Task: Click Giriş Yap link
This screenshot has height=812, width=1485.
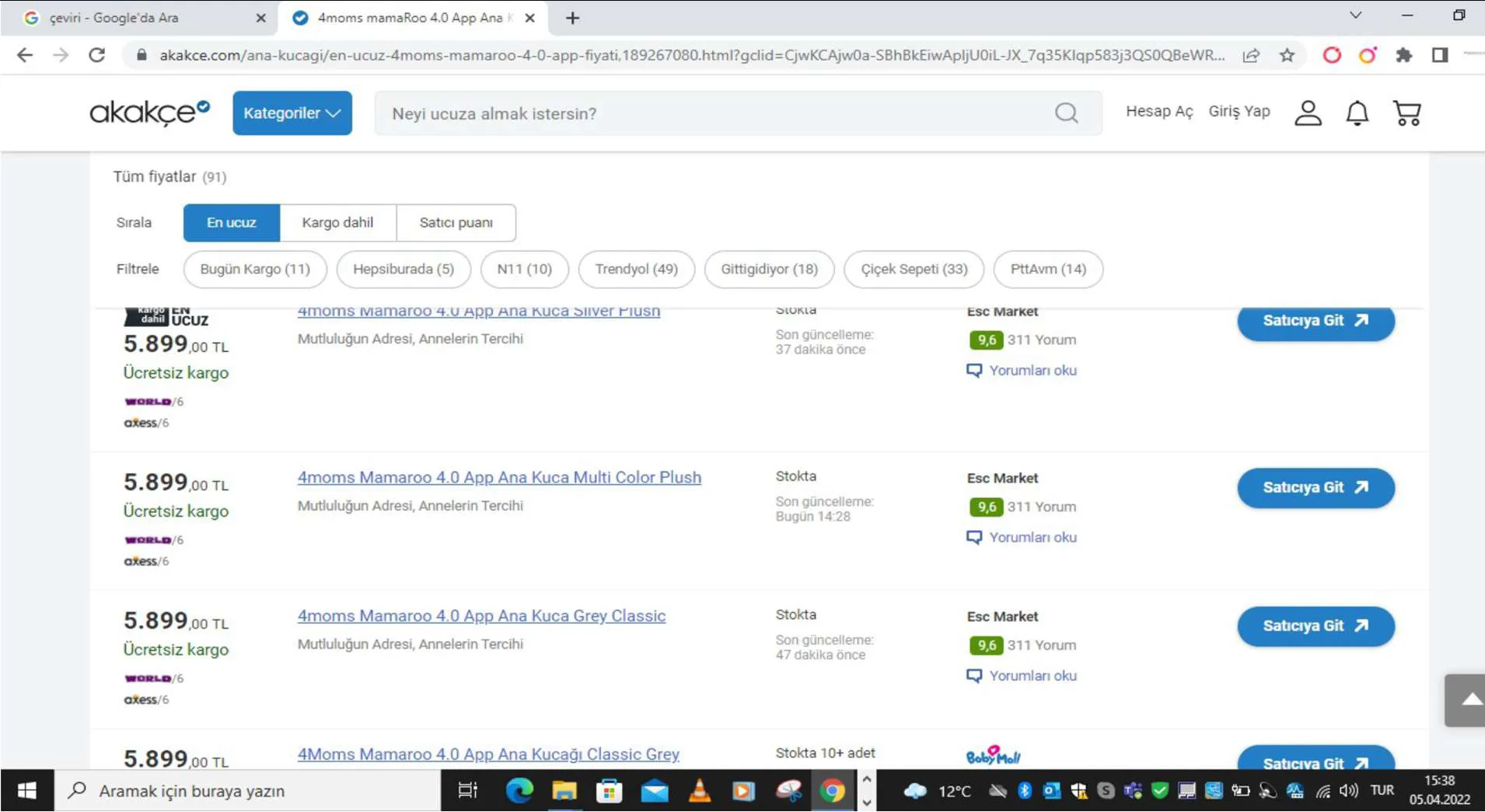Action: pyautogui.click(x=1239, y=112)
